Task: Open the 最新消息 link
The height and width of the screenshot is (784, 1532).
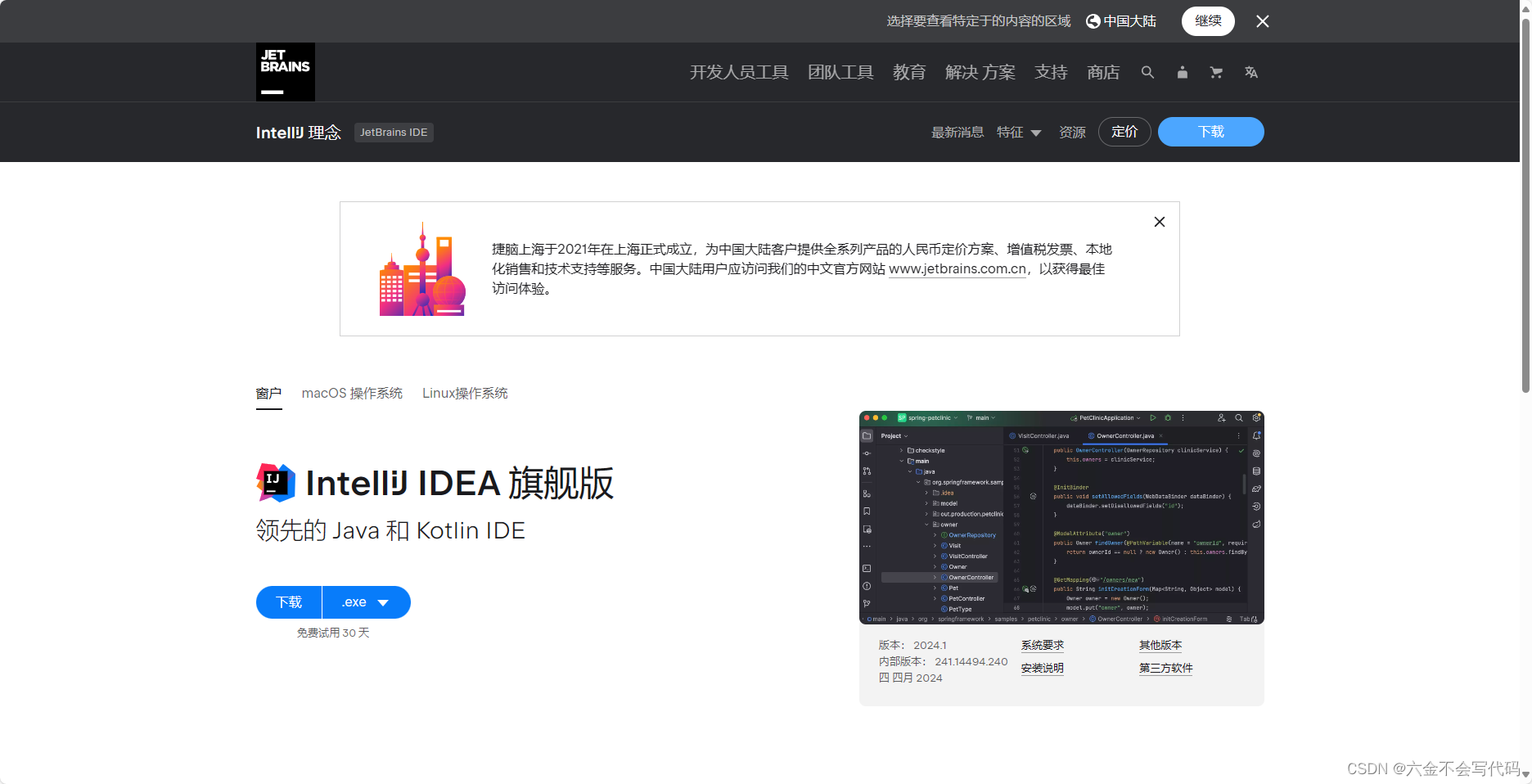Action: (957, 133)
